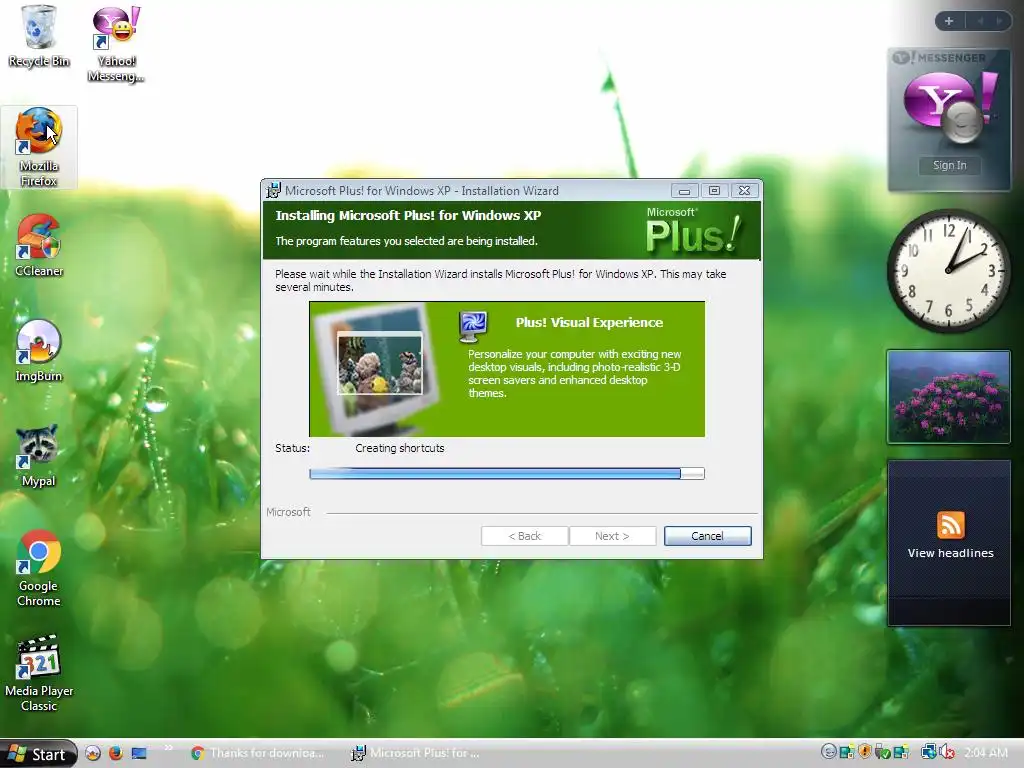Switch to Chrome 'Thanks for downloa...' taskbar item

tap(259, 753)
